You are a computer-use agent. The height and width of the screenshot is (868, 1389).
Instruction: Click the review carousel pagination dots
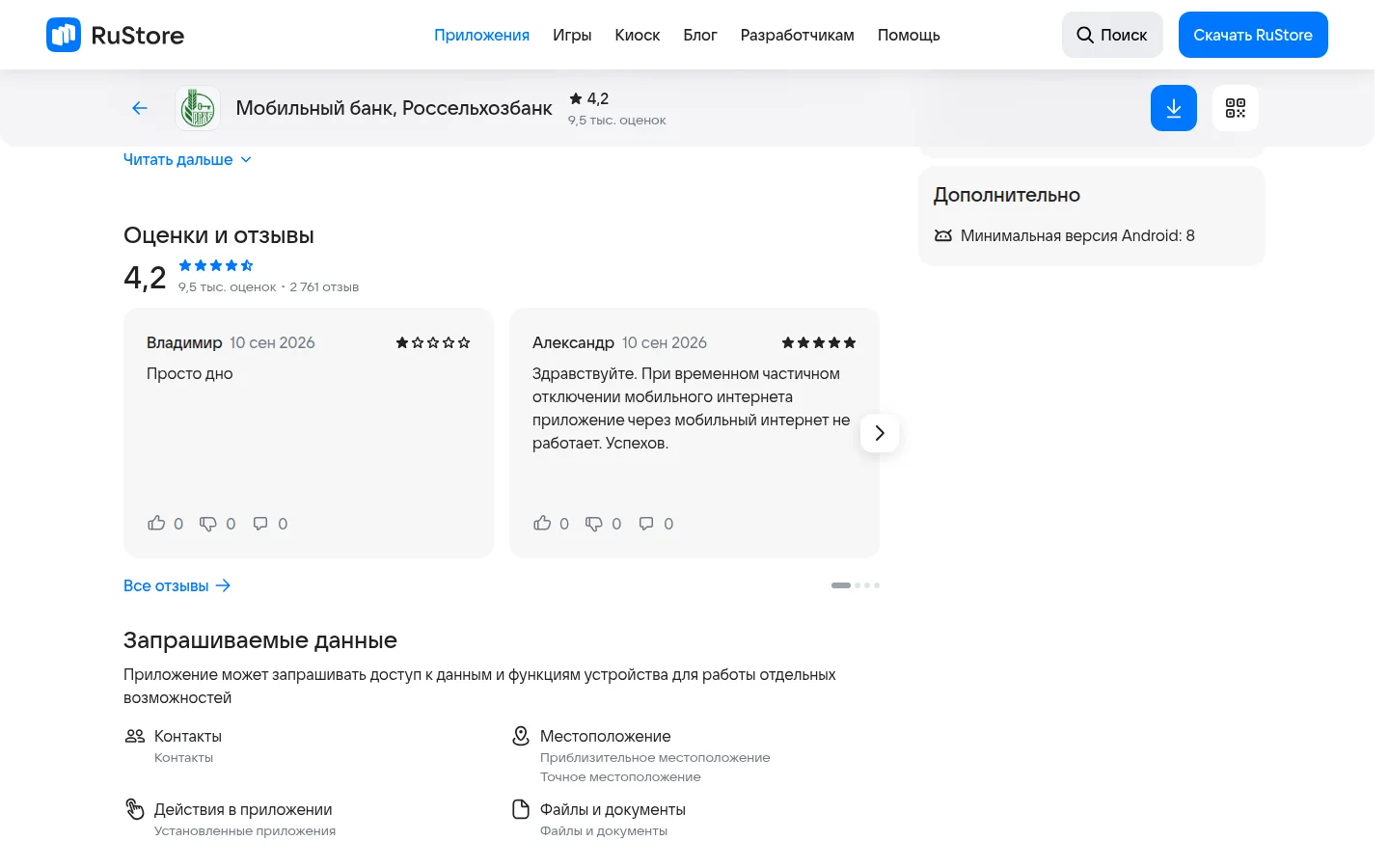pyautogui.click(x=856, y=585)
